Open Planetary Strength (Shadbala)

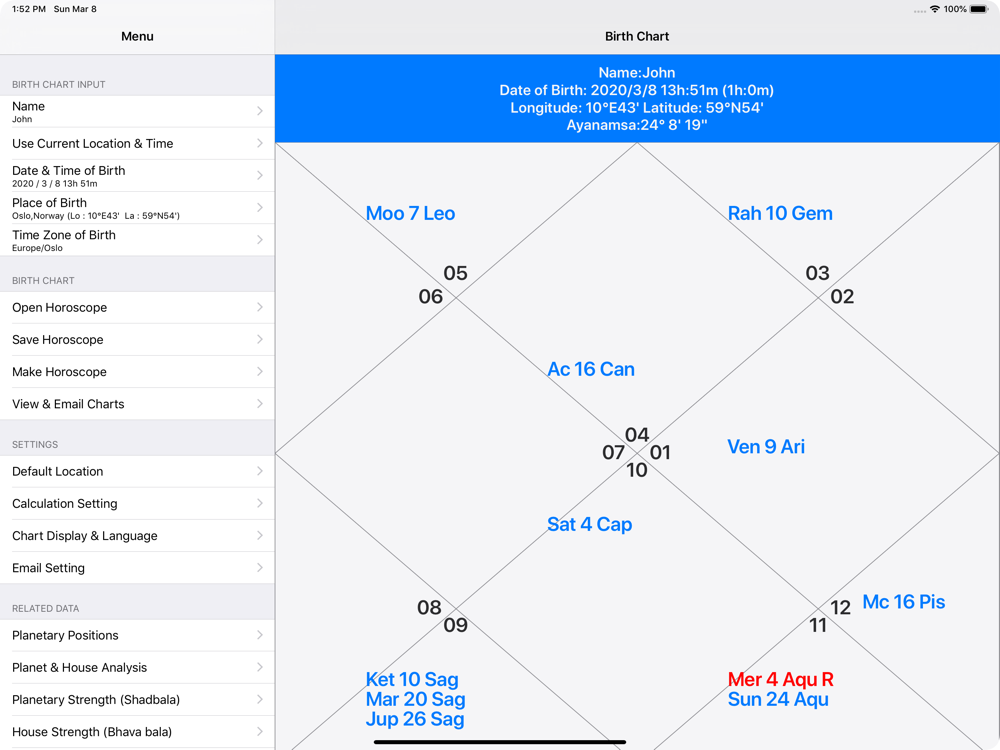(x=137, y=700)
